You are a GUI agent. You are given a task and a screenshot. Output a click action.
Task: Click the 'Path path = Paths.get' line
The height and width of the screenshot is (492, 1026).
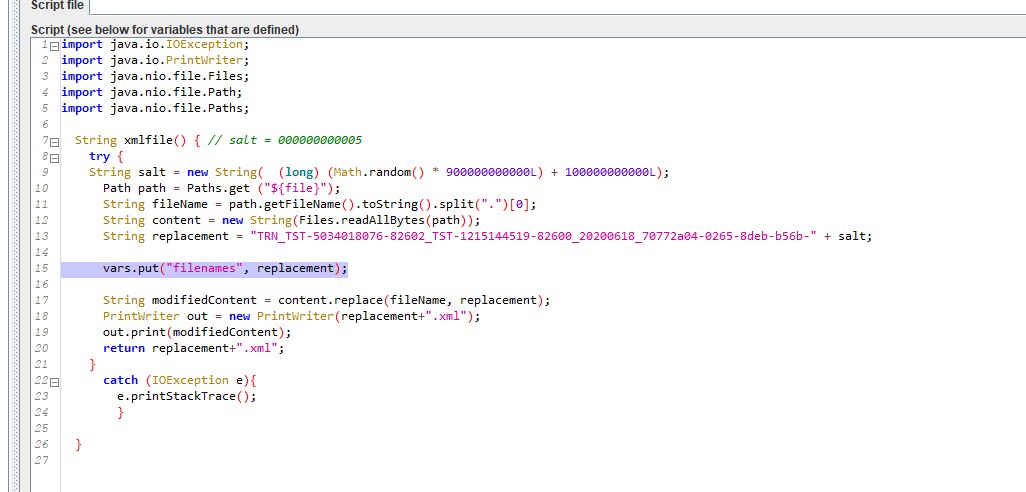(x=222, y=188)
